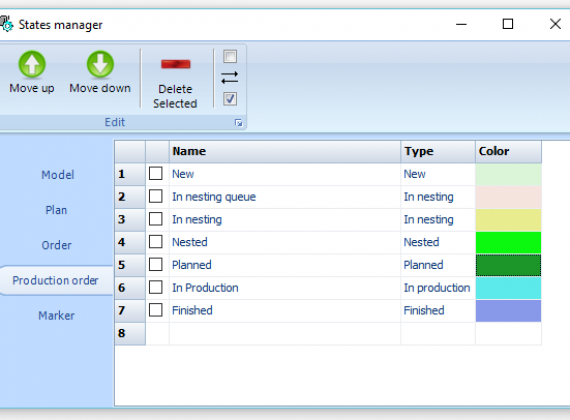570x420 pixels.
Task: Check the box for In Production
Action: coord(156,287)
